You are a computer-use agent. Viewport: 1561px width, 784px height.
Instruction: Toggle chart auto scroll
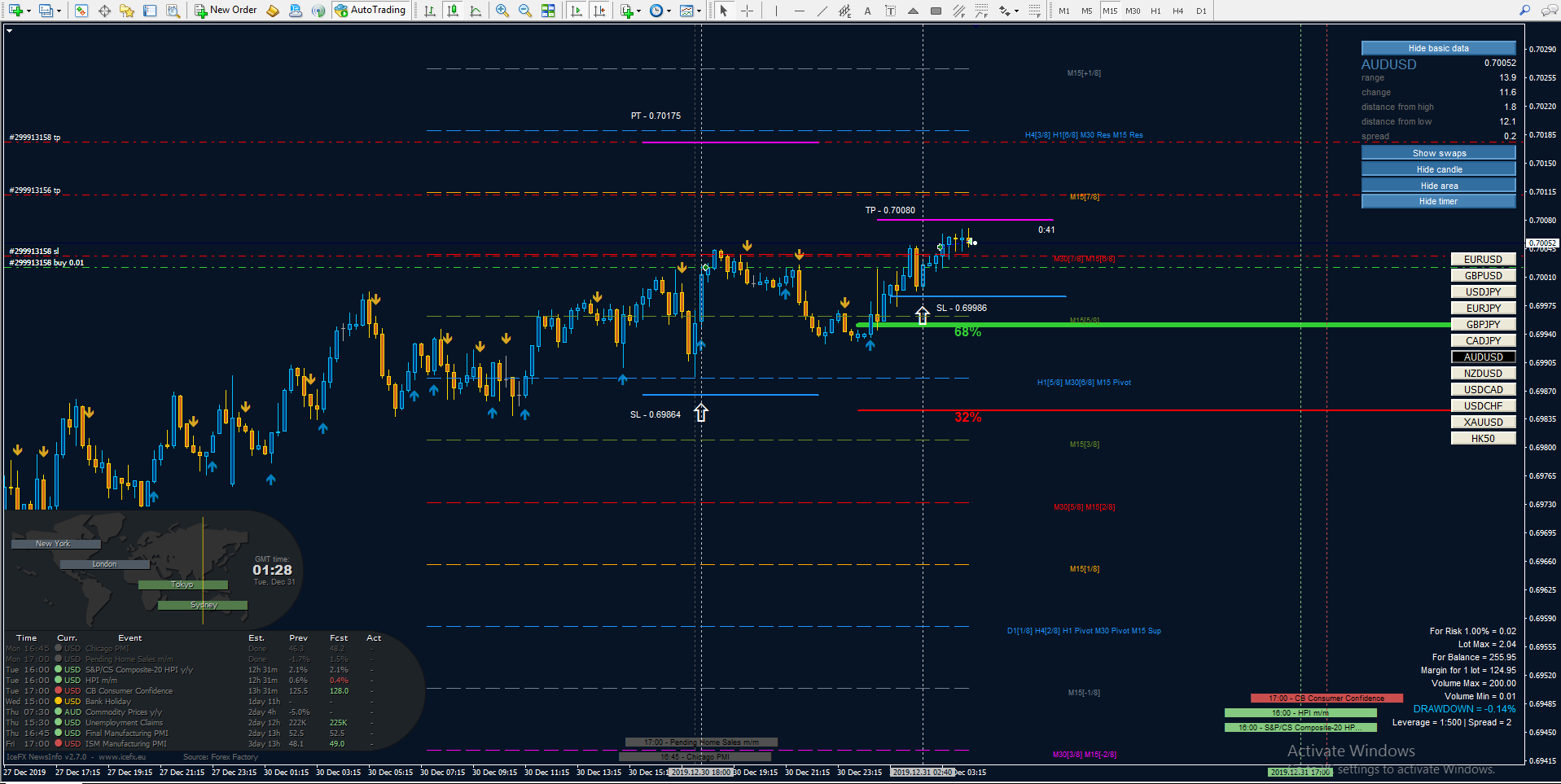coord(577,11)
